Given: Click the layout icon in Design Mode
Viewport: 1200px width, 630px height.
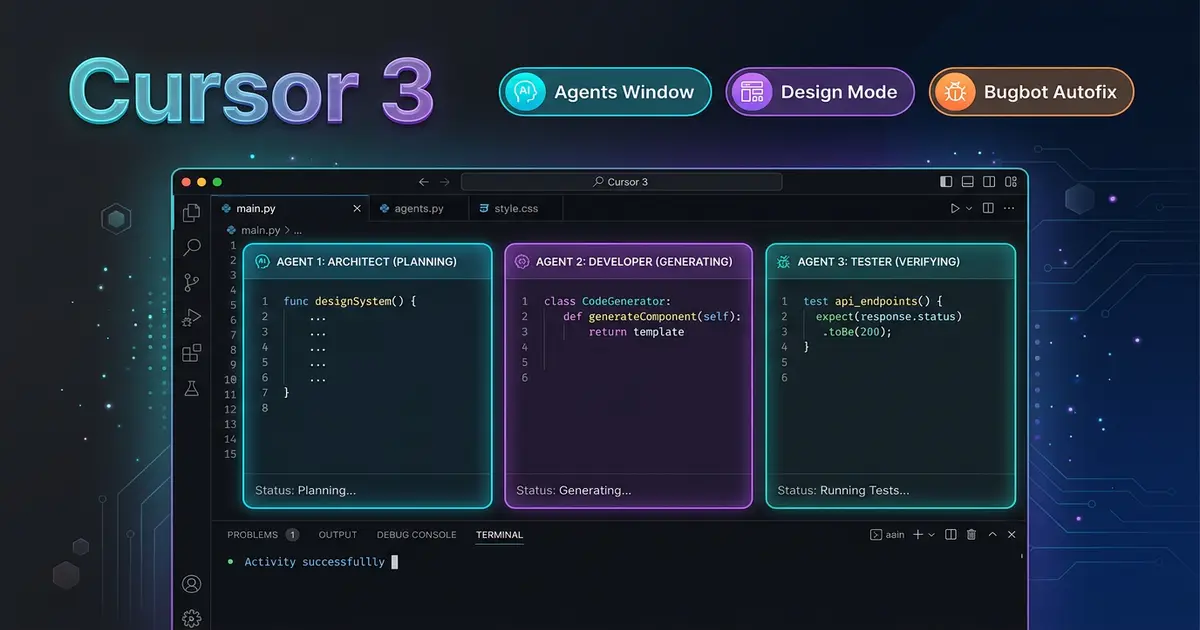Looking at the screenshot, I should pyautogui.click(x=752, y=92).
